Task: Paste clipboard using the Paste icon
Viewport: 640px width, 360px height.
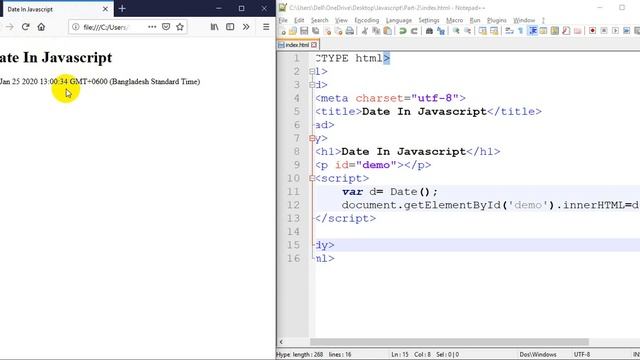Action: point(388,31)
